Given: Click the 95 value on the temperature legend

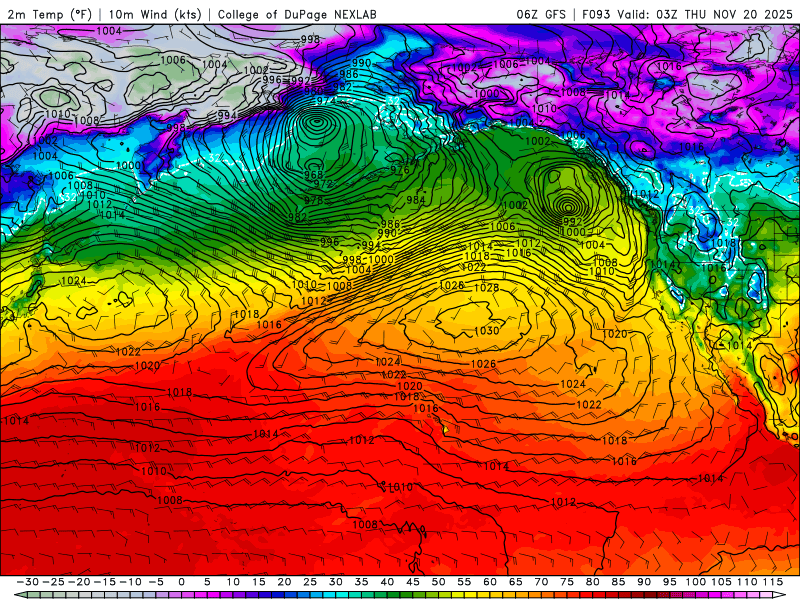Looking at the screenshot, I should tap(669, 582).
